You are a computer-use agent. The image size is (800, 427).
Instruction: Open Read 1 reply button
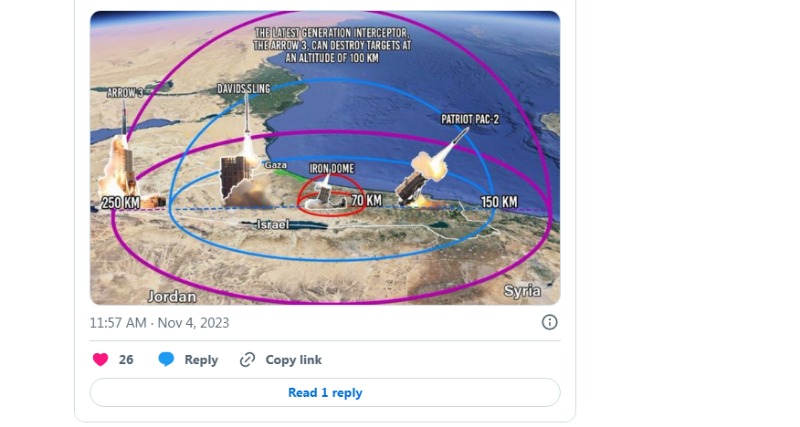tap(325, 392)
